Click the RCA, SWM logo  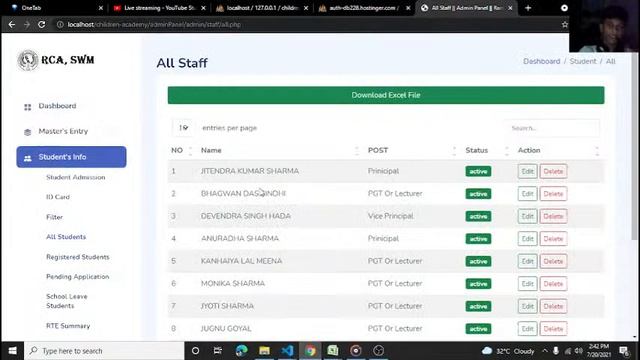56,60
